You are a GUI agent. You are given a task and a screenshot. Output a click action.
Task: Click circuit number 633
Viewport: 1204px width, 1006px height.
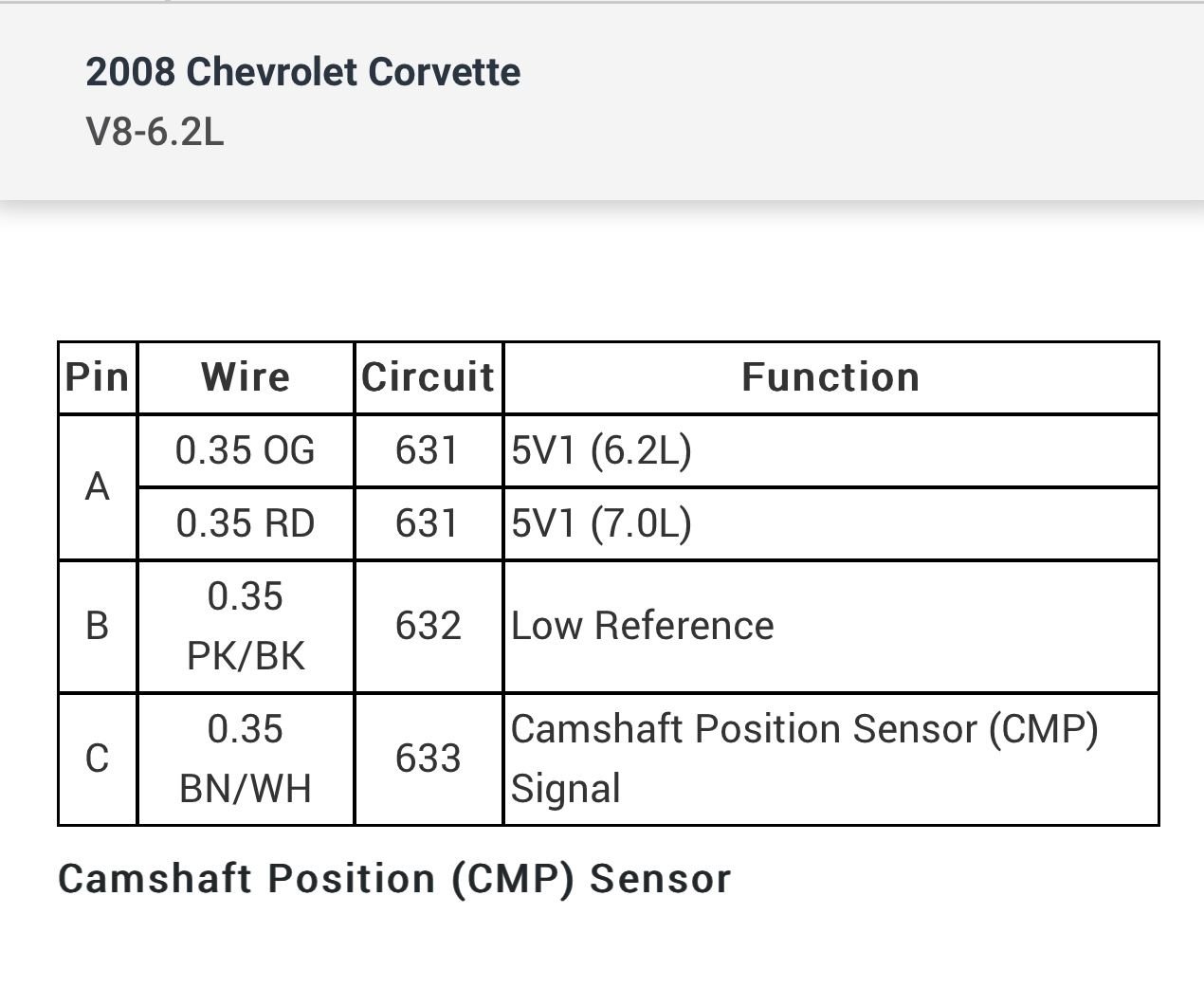click(428, 759)
